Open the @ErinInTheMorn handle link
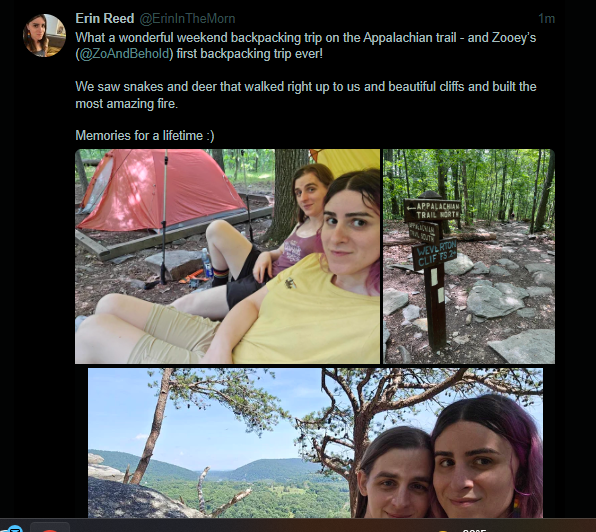Viewport: 596px width, 532px height. click(x=187, y=19)
